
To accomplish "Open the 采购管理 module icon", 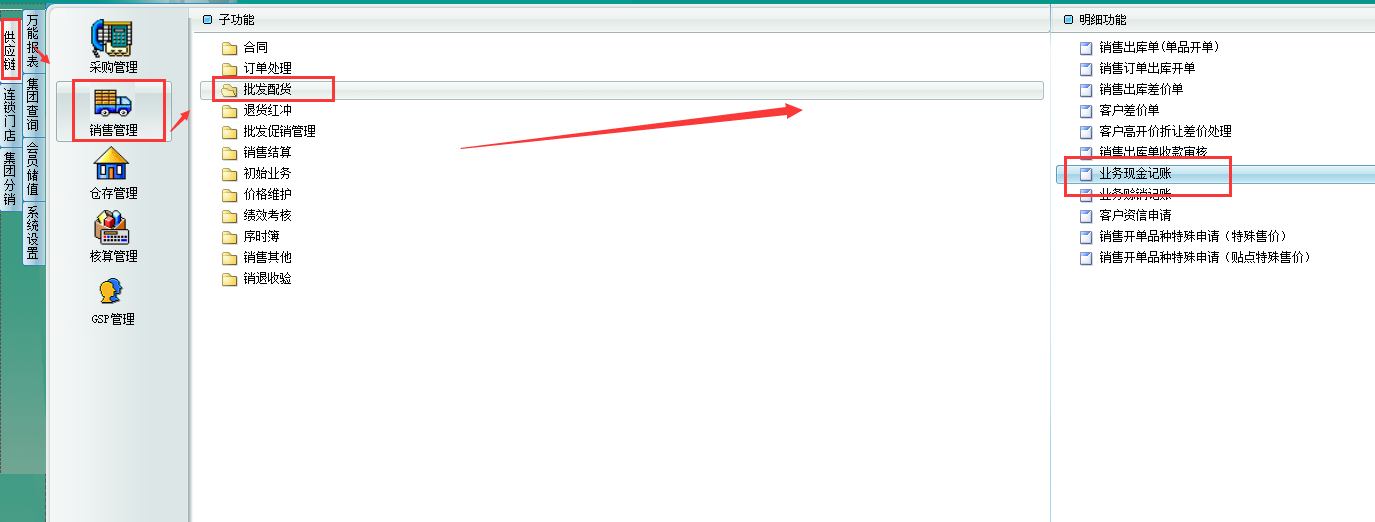I will 112,40.
